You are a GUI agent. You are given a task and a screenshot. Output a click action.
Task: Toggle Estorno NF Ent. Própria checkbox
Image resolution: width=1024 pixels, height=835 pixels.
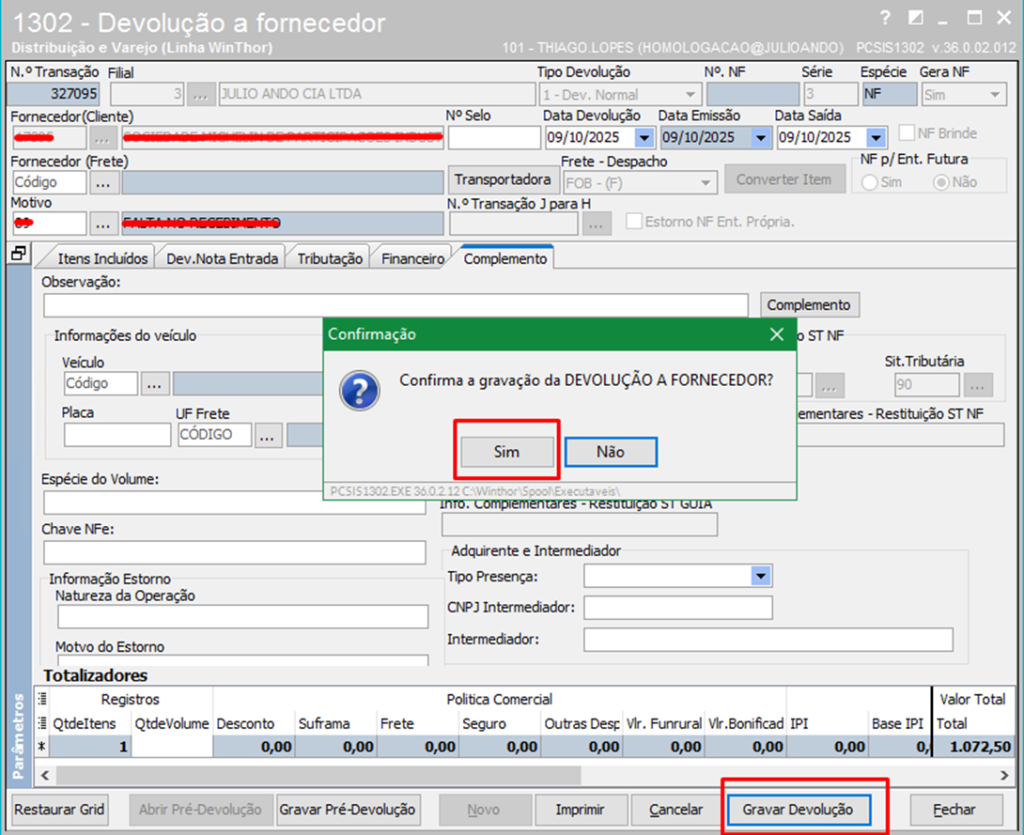(634, 221)
